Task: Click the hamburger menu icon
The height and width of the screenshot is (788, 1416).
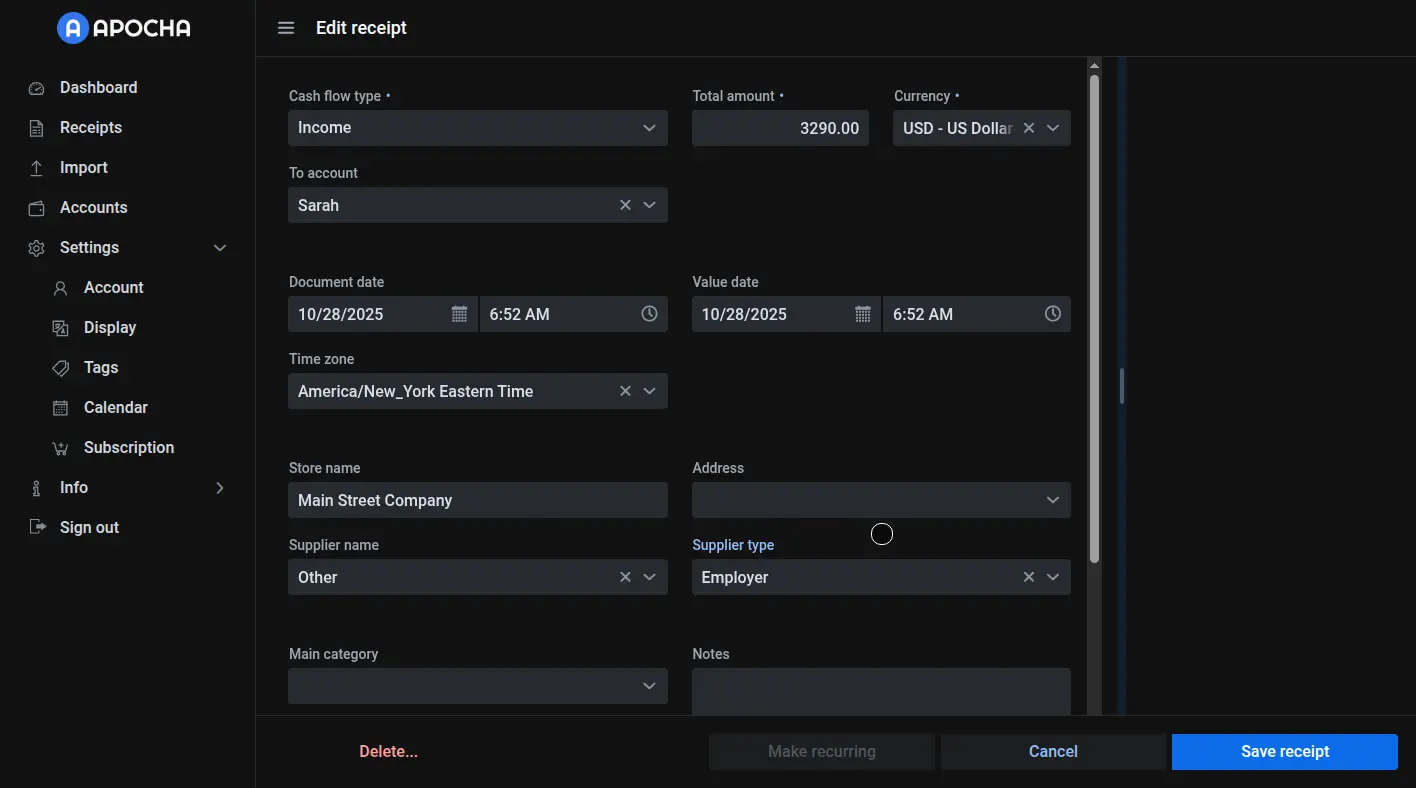Action: pos(286,28)
